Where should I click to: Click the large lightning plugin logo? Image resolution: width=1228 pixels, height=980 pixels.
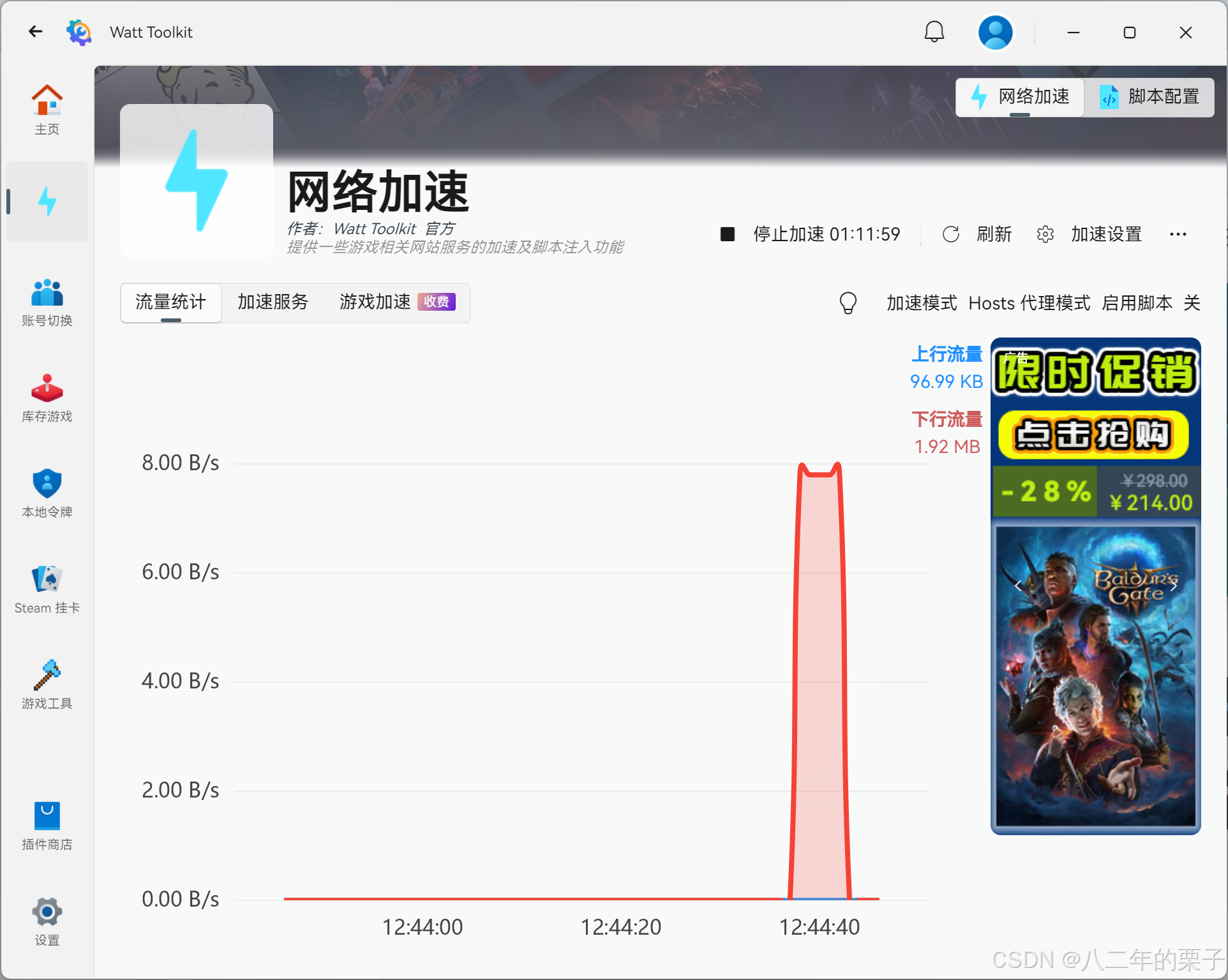click(197, 181)
